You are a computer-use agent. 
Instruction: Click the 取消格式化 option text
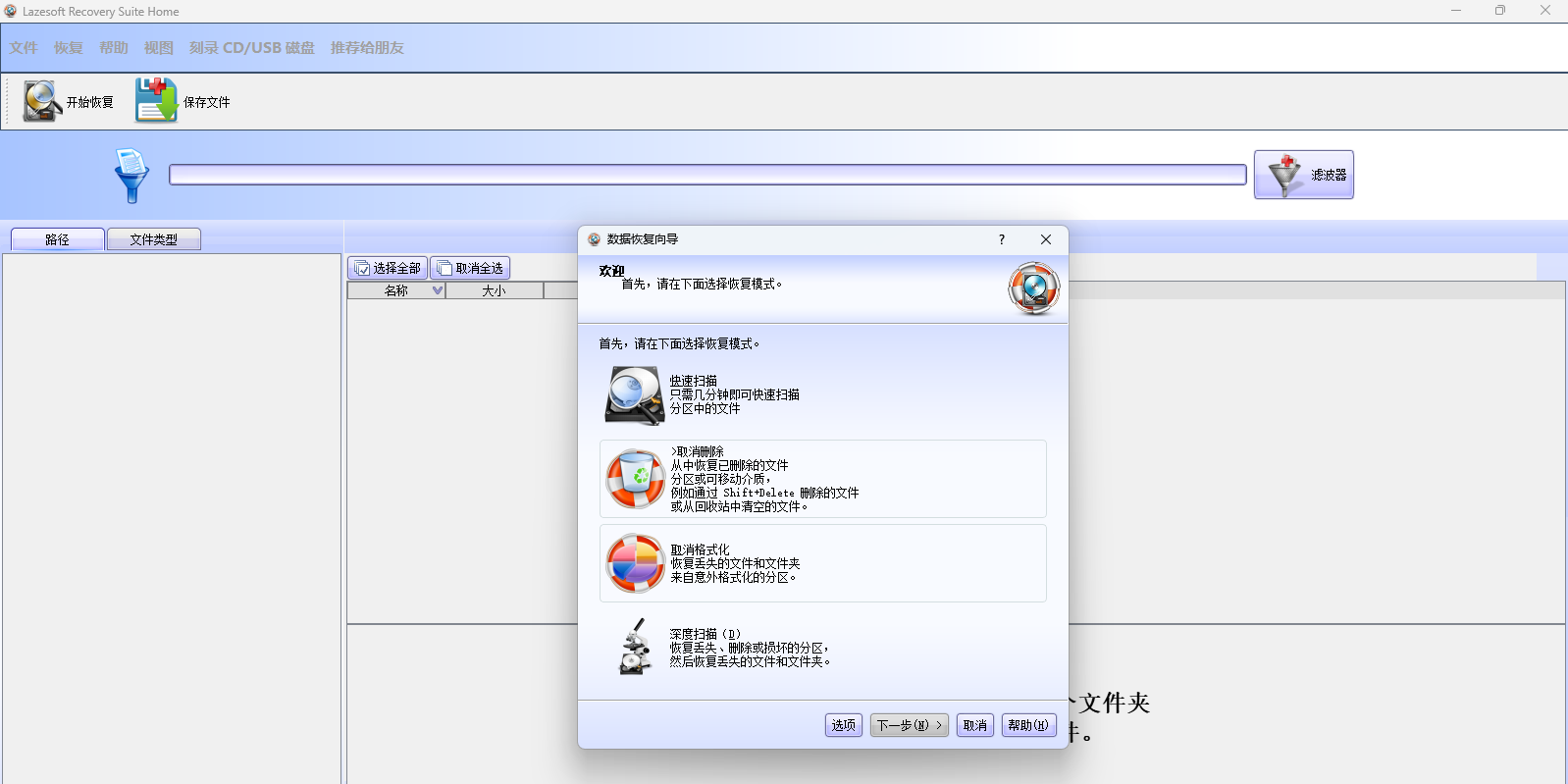pyautogui.click(x=735, y=563)
